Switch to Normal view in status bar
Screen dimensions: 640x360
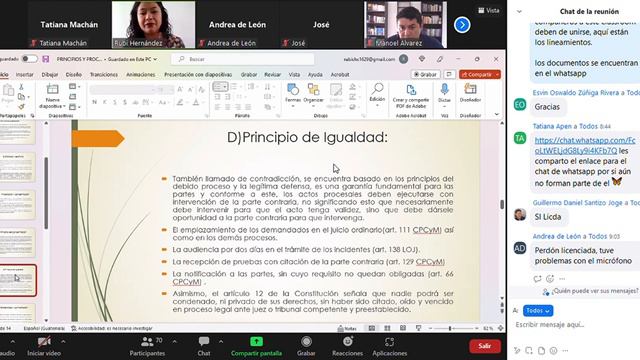[372, 328]
